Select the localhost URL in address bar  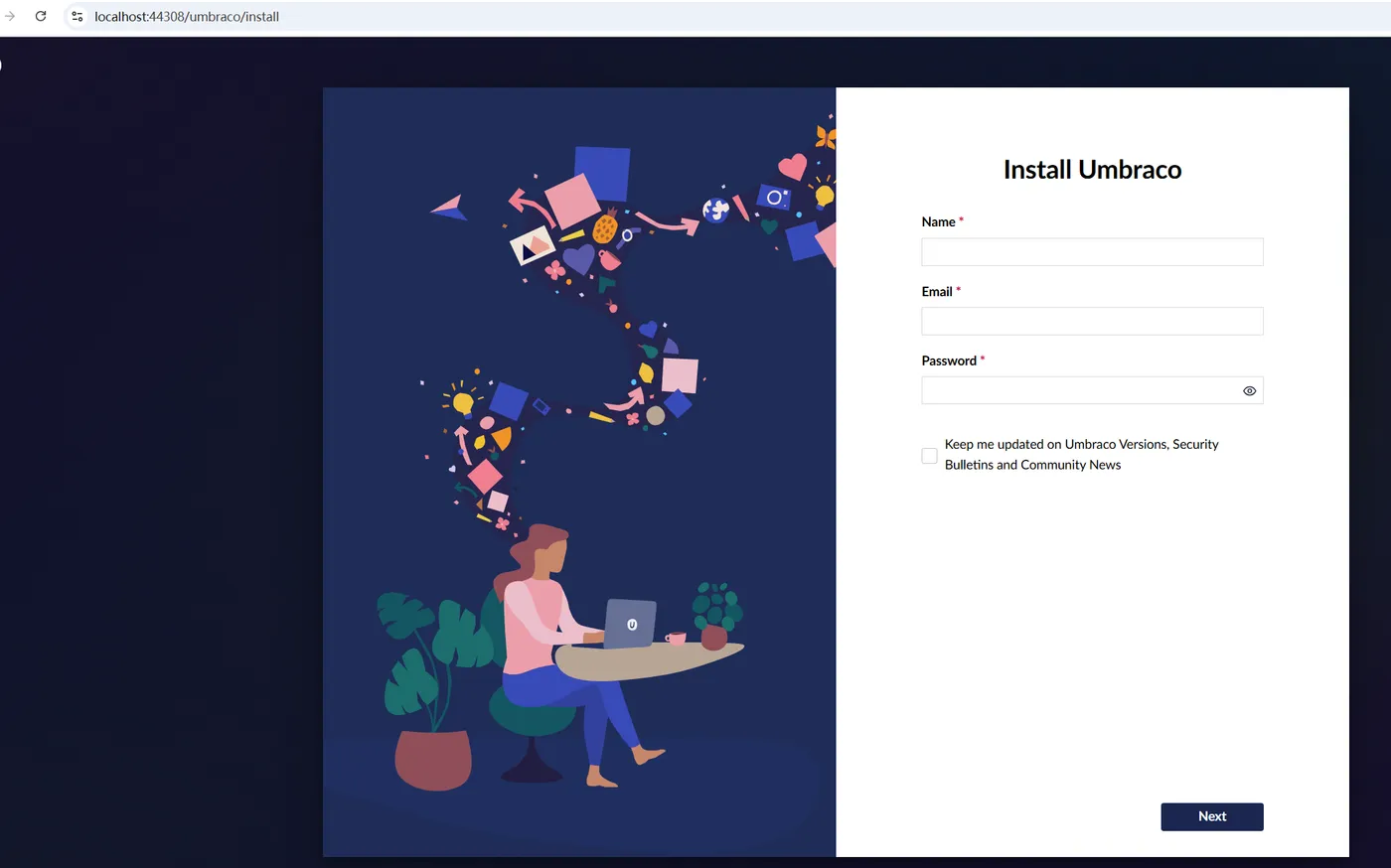187,17
